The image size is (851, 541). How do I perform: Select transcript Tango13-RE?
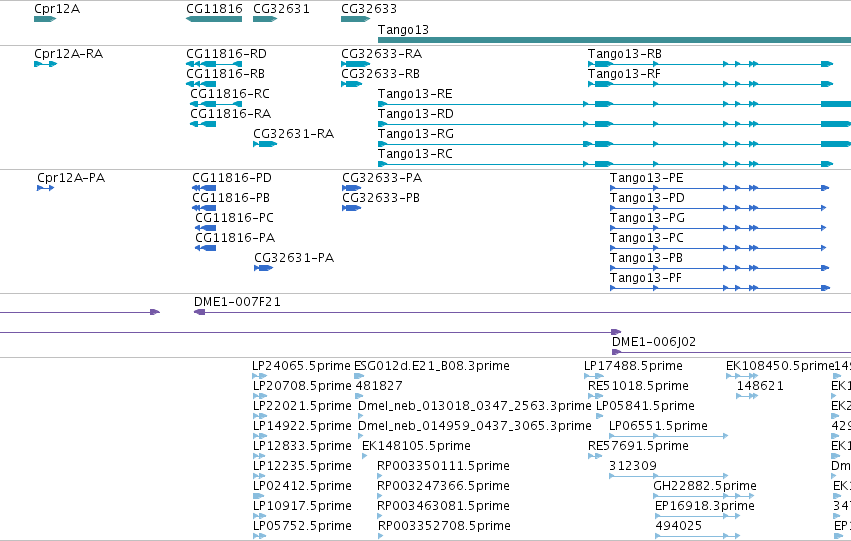(x=415, y=94)
